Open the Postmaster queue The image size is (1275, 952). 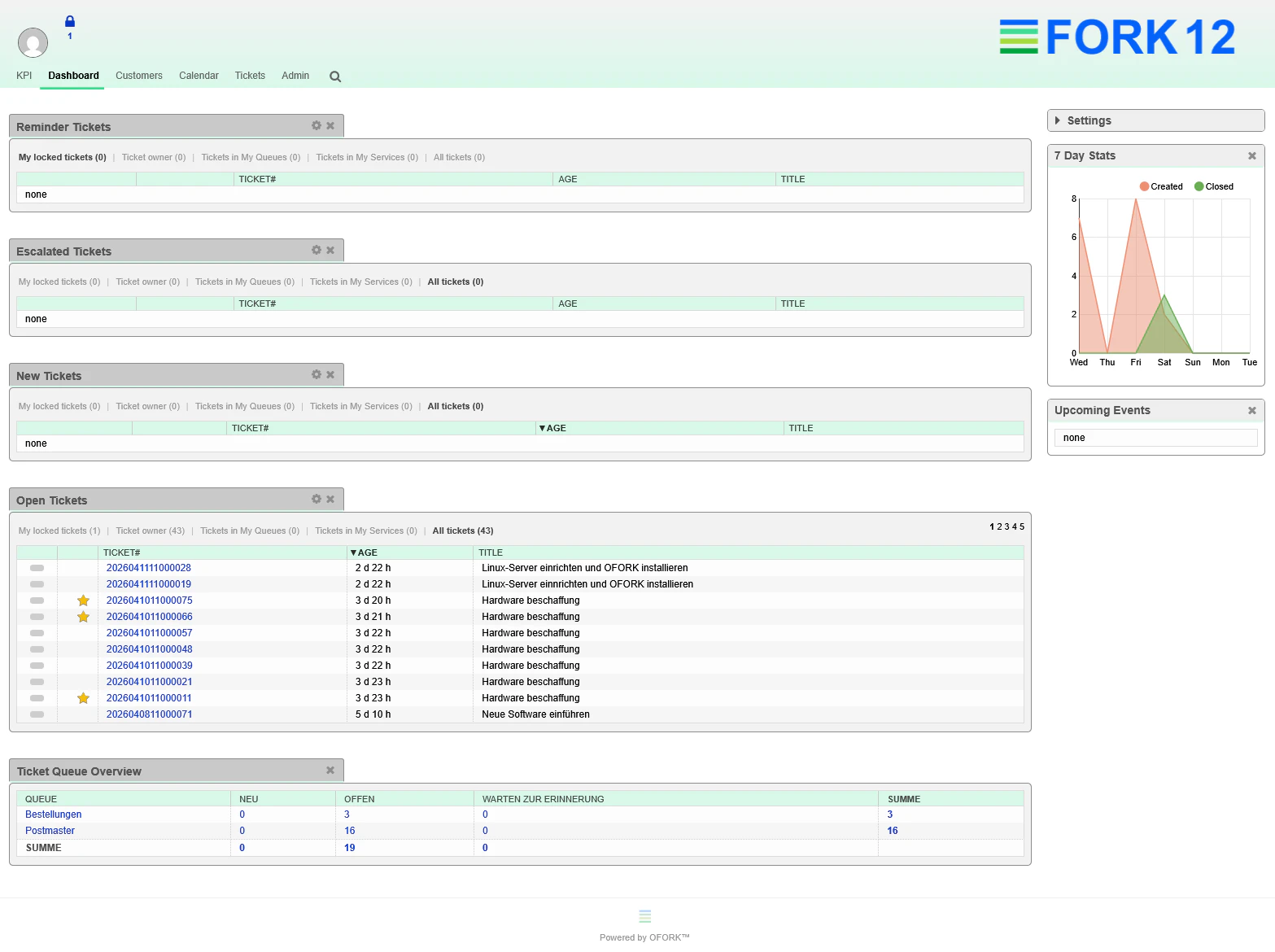click(x=50, y=830)
